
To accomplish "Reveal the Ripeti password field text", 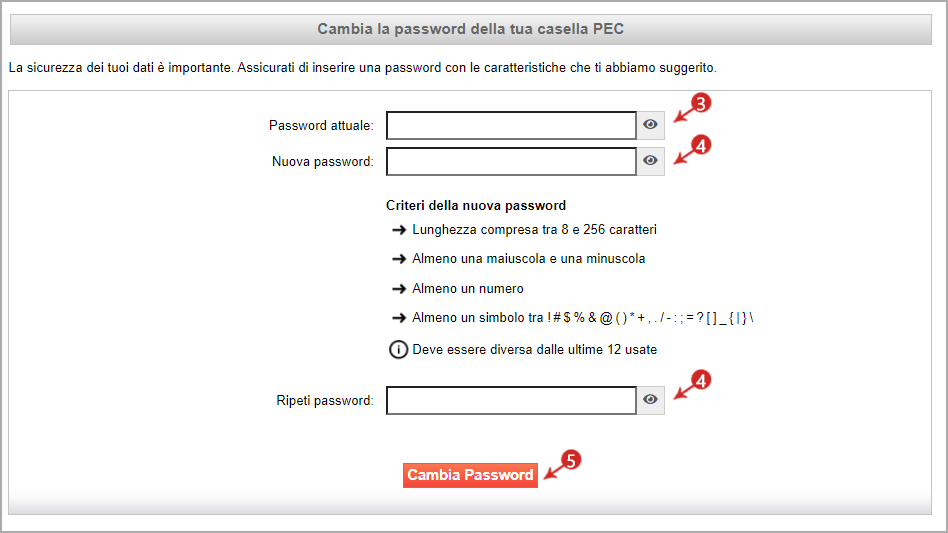I will pyautogui.click(x=650, y=400).
